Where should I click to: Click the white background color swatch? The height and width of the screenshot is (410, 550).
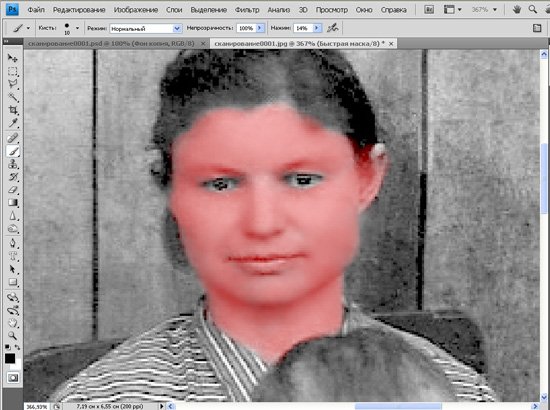(x=18, y=364)
